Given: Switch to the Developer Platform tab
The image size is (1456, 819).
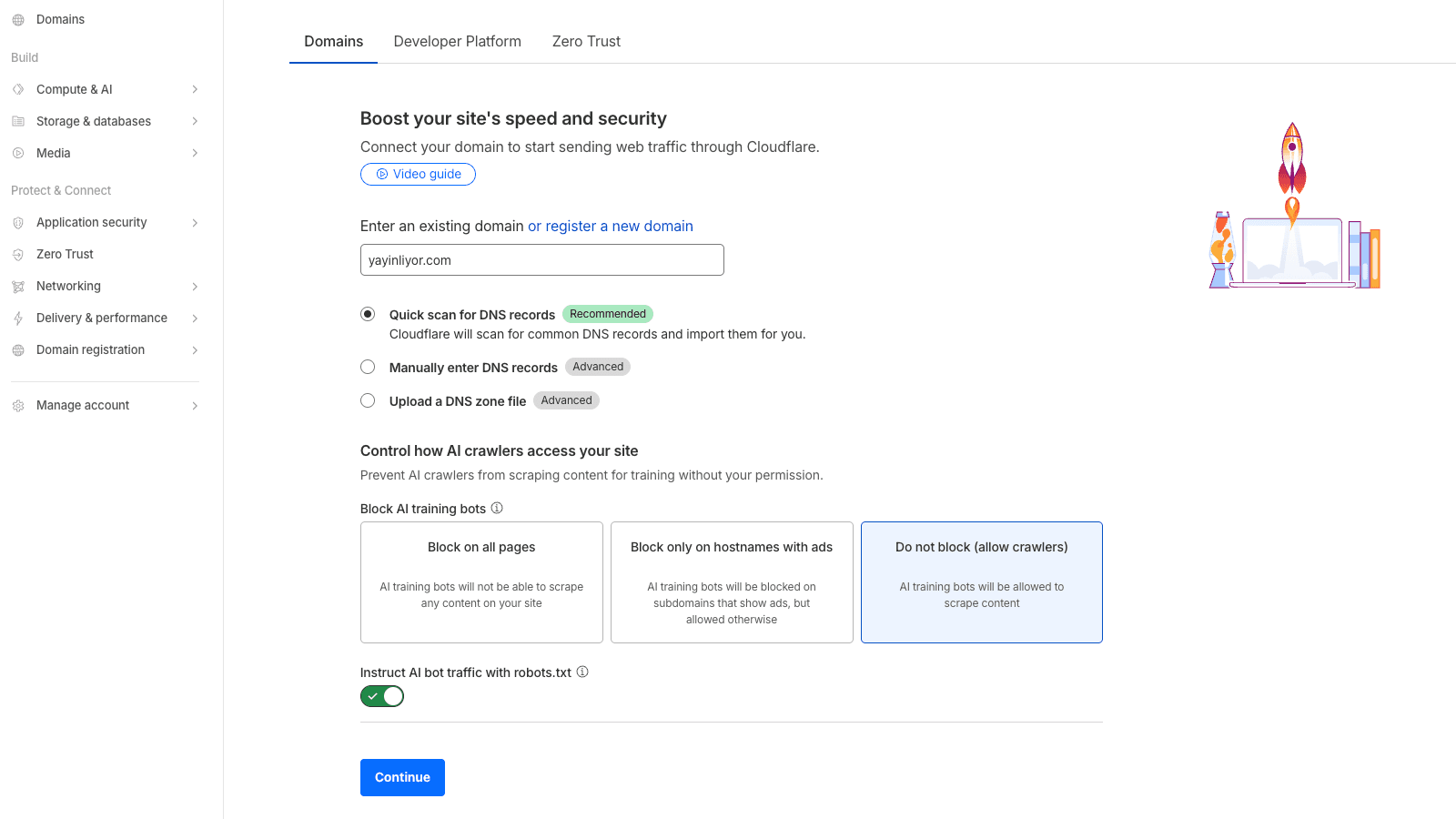Looking at the screenshot, I should pos(457,42).
